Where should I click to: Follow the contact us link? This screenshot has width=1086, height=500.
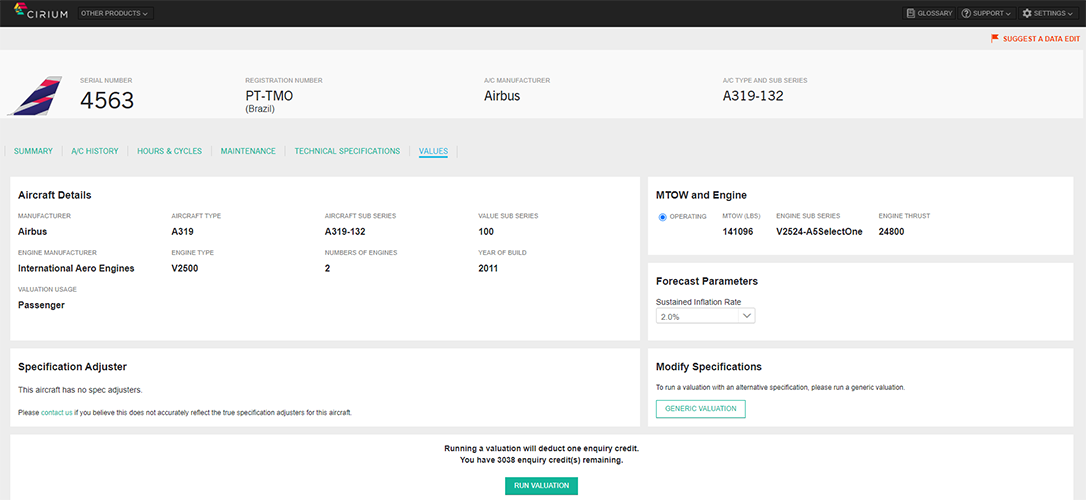(57, 413)
